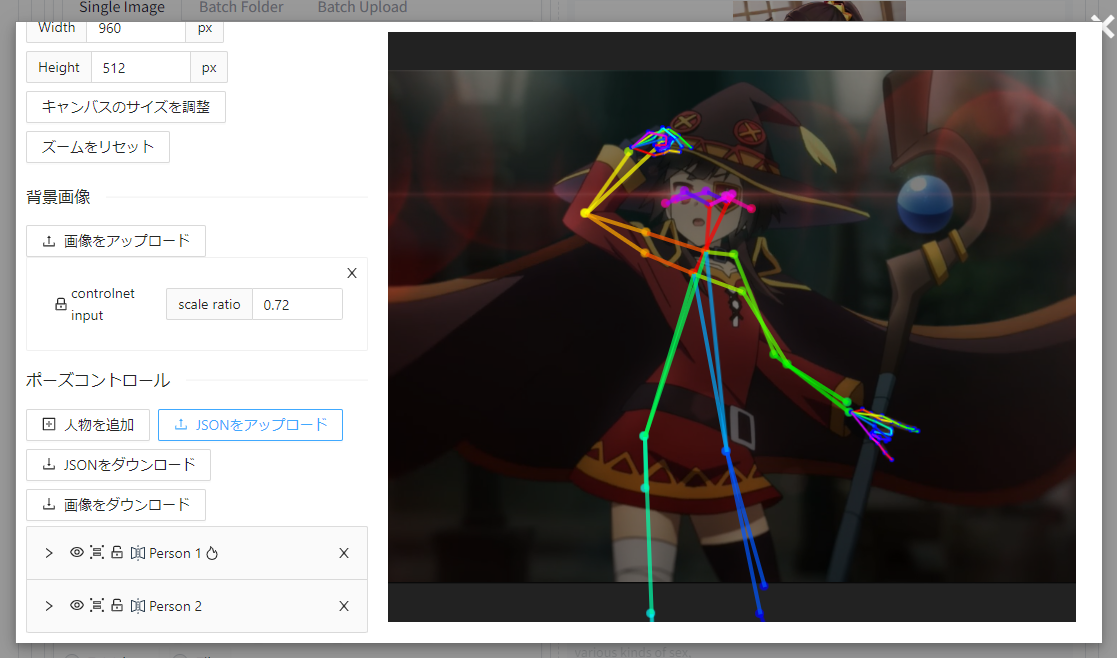Click the scale ratio field showing 0.72
This screenshot has width=1117, height=658.
pos(297,305)
